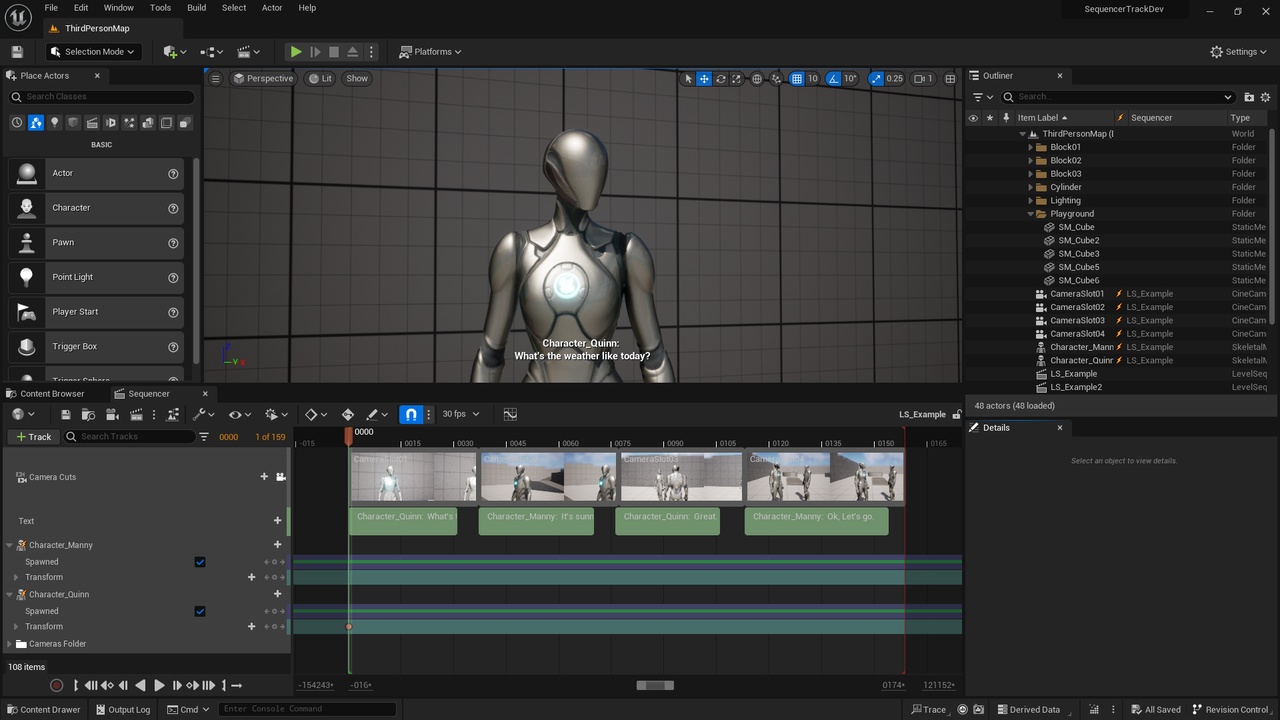Collapse Playground folder in Outliner

(1031, 214)
